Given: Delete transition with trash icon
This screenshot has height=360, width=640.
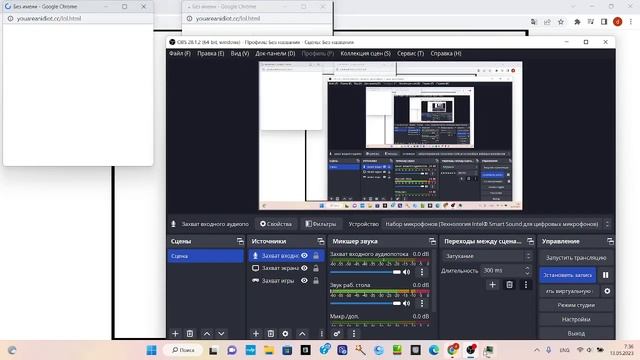Looking at the screenshot, I should pyautogui.click(x=509, y=284).
